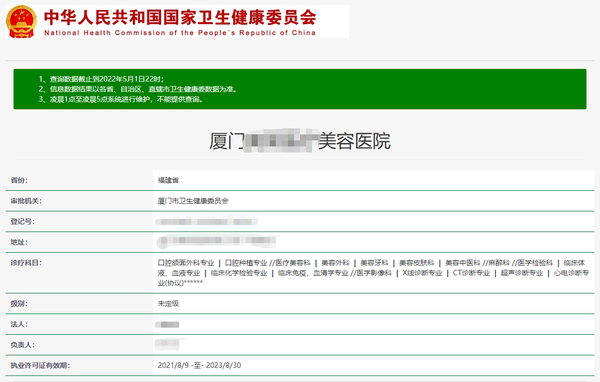Select the department 医学检验科
The image size is (600, 382).
coord(535,263)
